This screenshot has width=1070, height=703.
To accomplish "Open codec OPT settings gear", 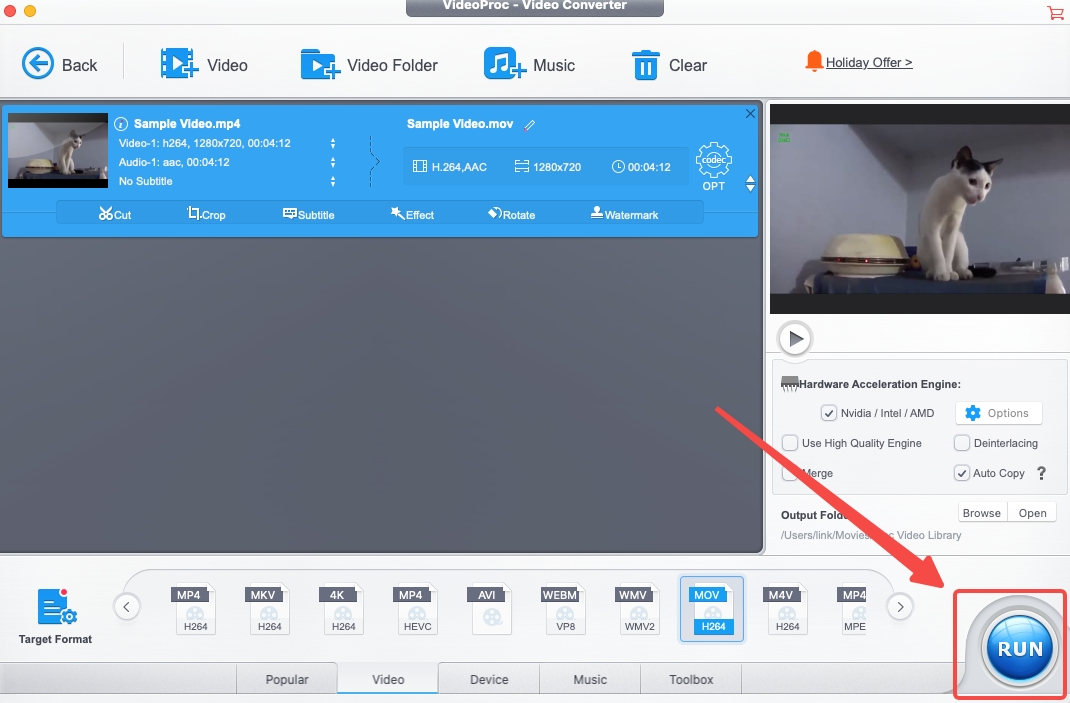I will [714, 166].
